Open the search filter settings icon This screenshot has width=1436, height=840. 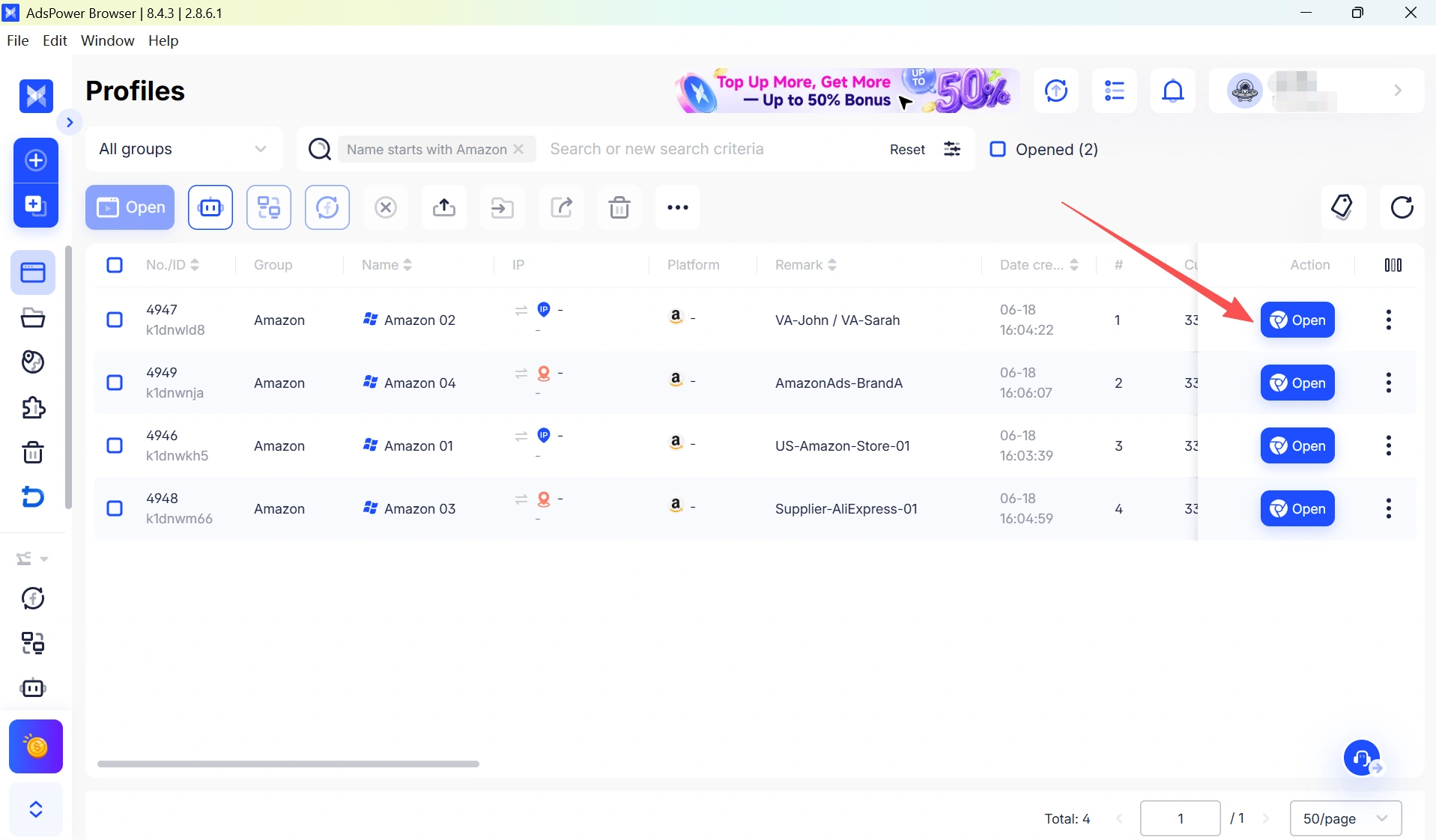pyautogui.click(x=952, y=149)
